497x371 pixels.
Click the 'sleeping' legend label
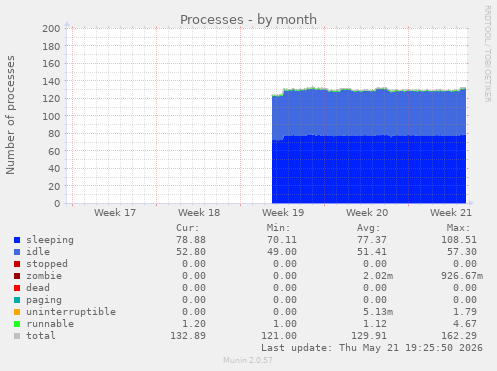50,240
